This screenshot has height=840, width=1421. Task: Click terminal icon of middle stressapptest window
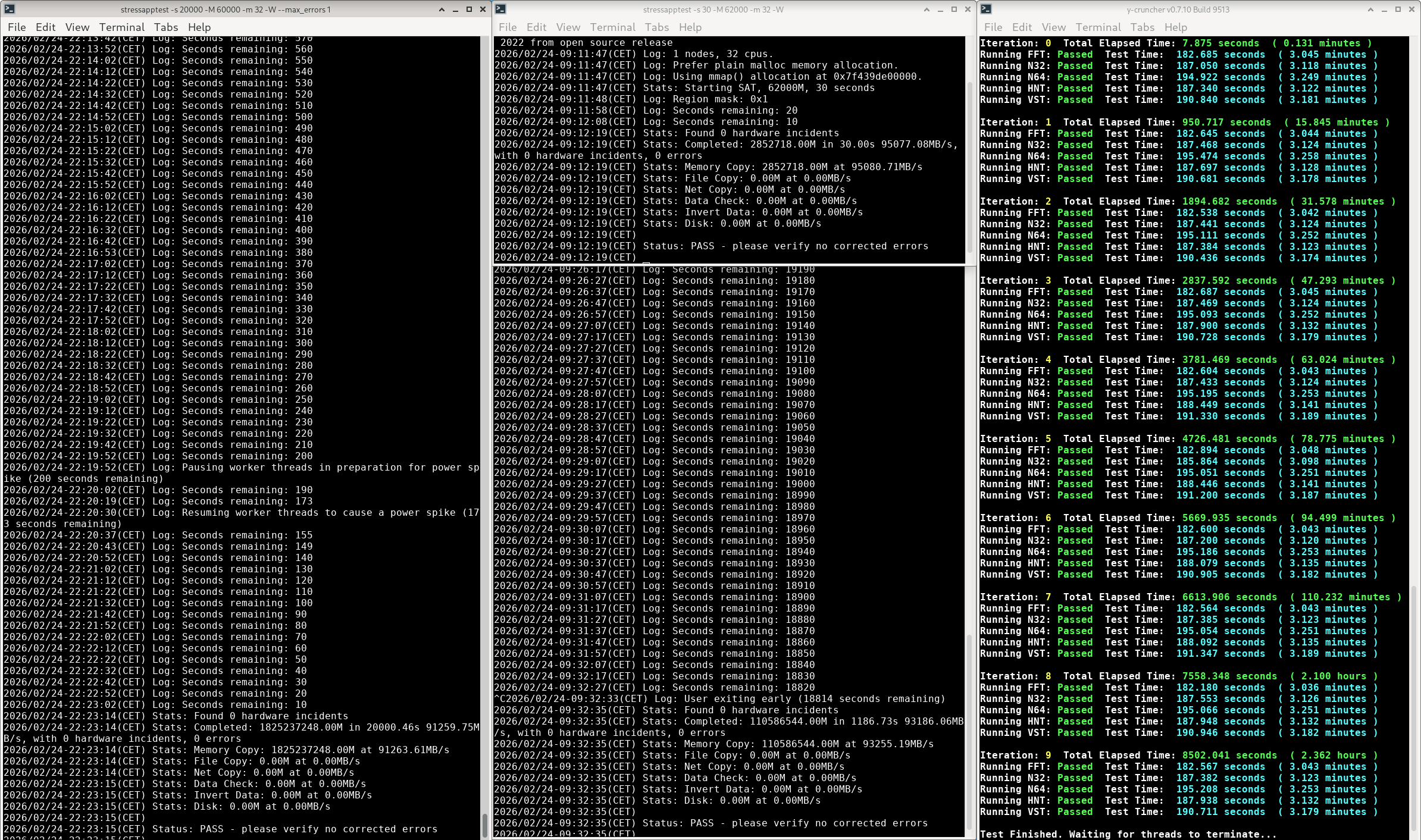(x=500, y=9)
